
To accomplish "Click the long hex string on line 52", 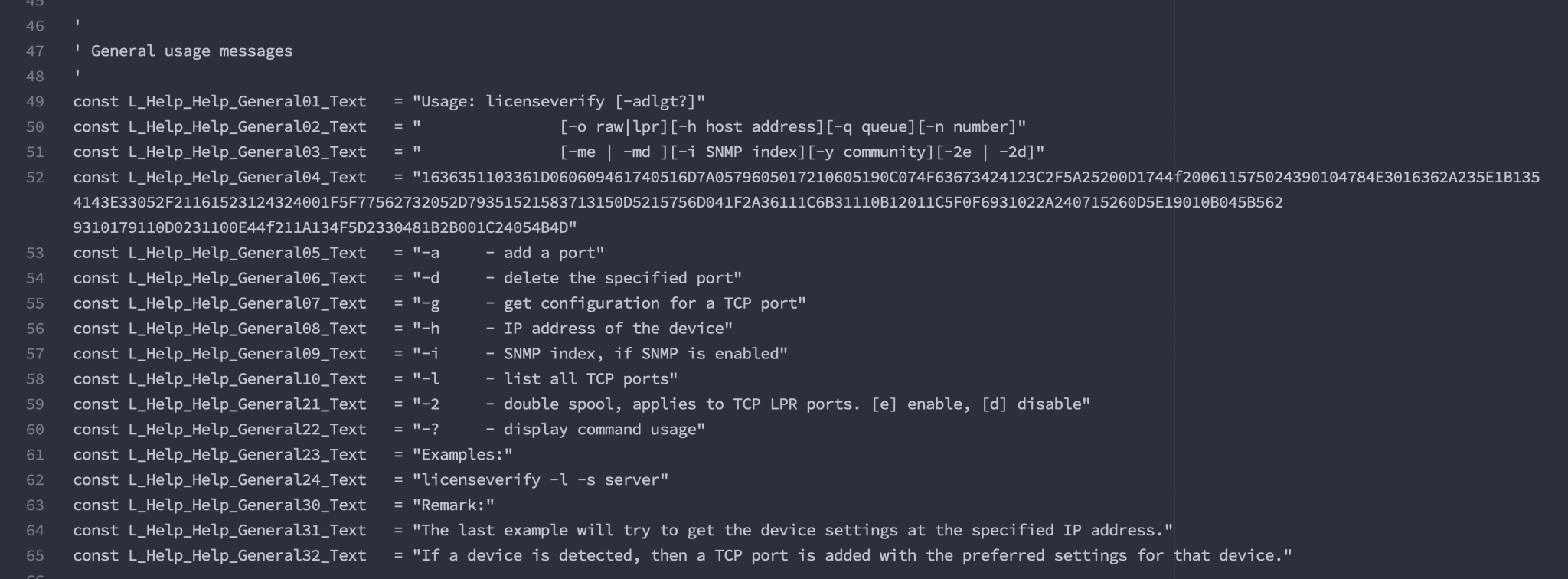I will coord(806,202).
